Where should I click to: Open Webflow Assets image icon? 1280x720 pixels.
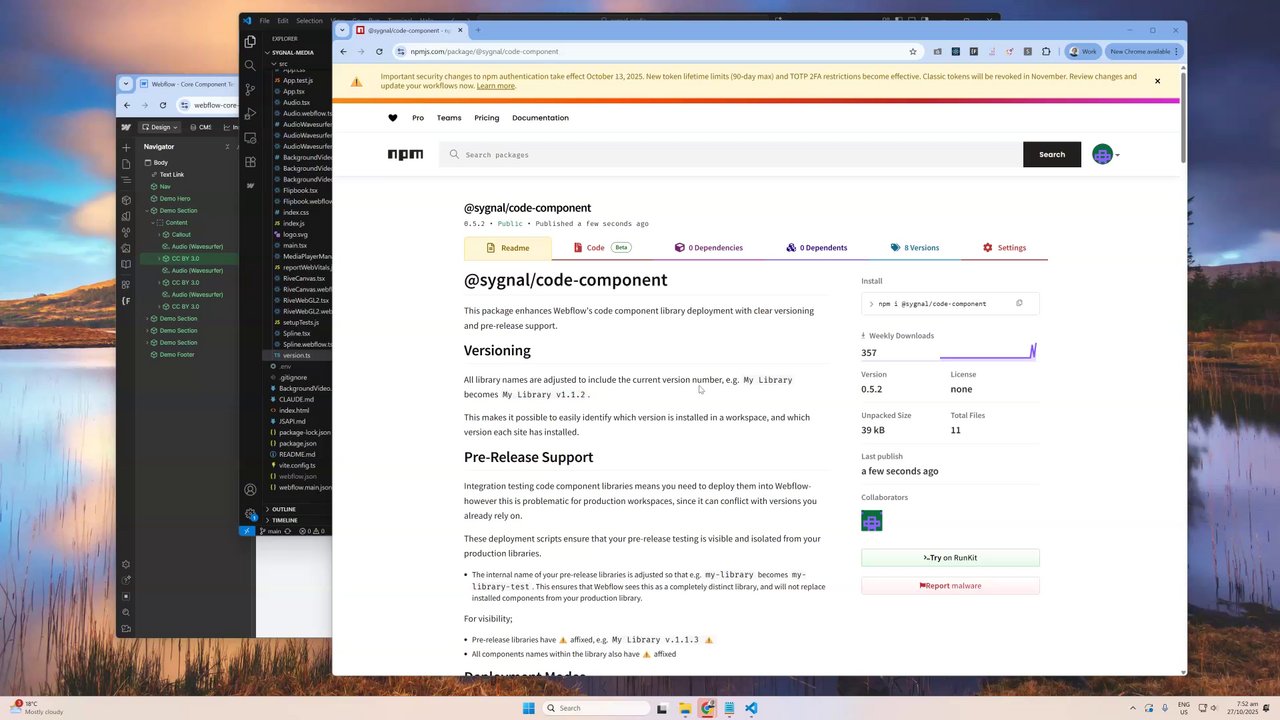point(126,248)
